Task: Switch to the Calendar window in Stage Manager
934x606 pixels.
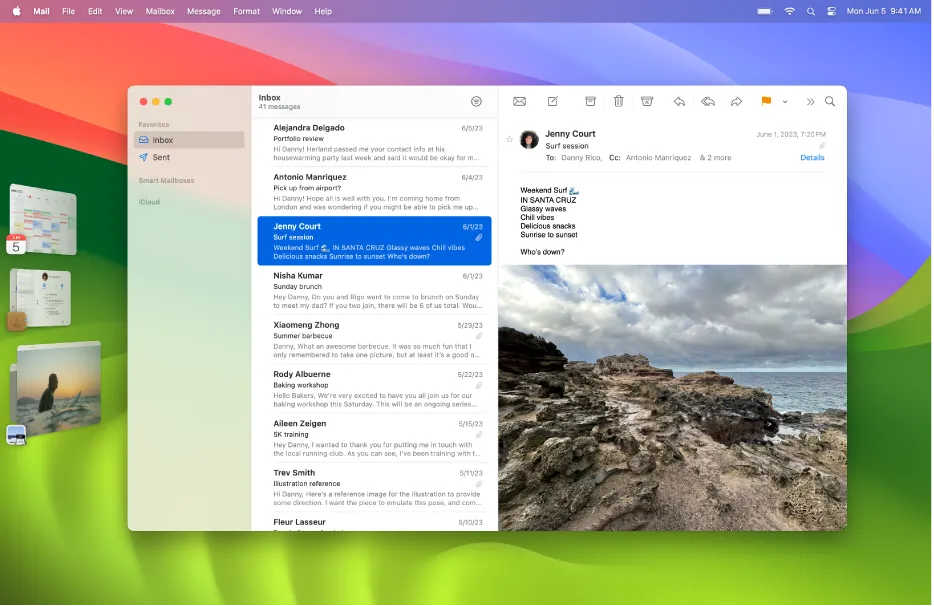Action: [43, 219]
